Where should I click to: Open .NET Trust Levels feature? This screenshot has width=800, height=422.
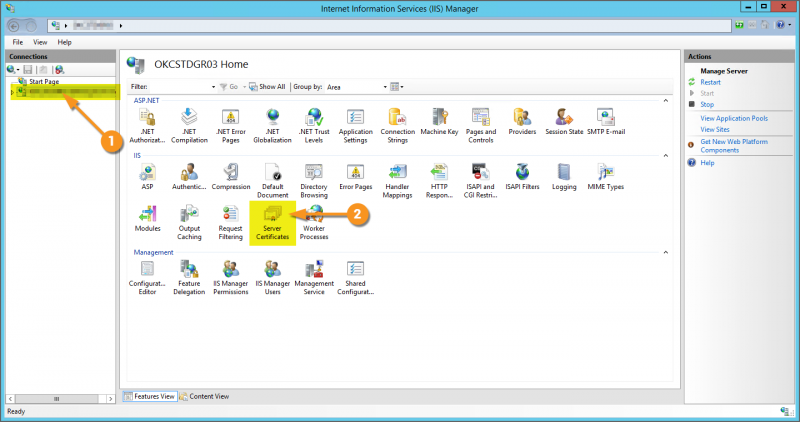(314, 126)
